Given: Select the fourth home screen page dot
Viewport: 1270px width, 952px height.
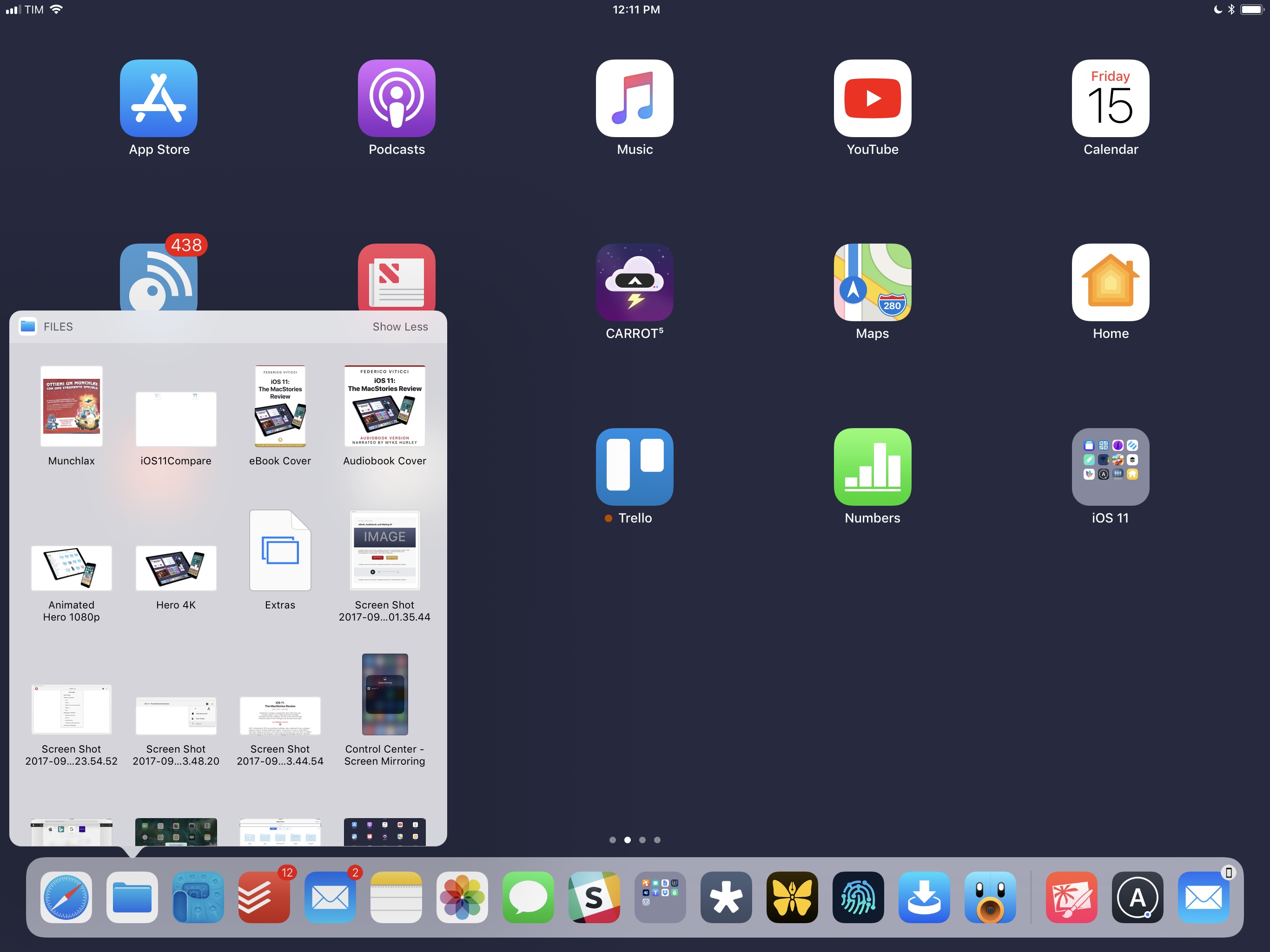Looking at the screenshot, I should 657,840.
